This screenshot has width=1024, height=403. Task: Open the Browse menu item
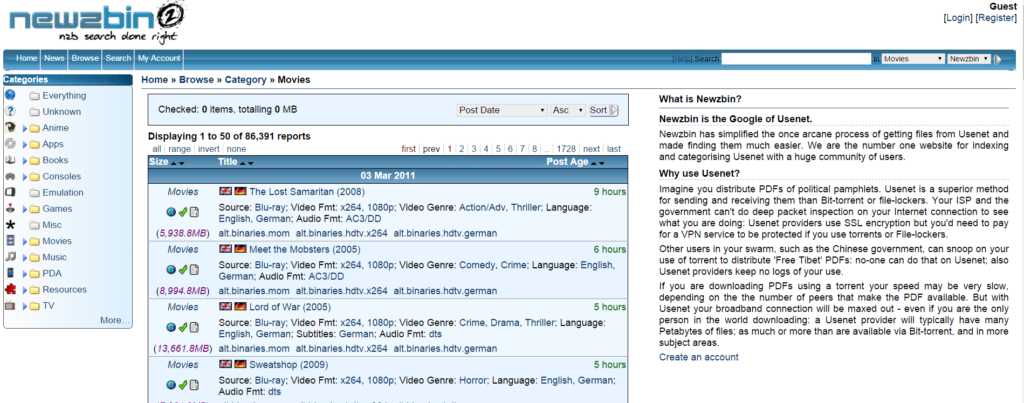[x=85, y=58]
